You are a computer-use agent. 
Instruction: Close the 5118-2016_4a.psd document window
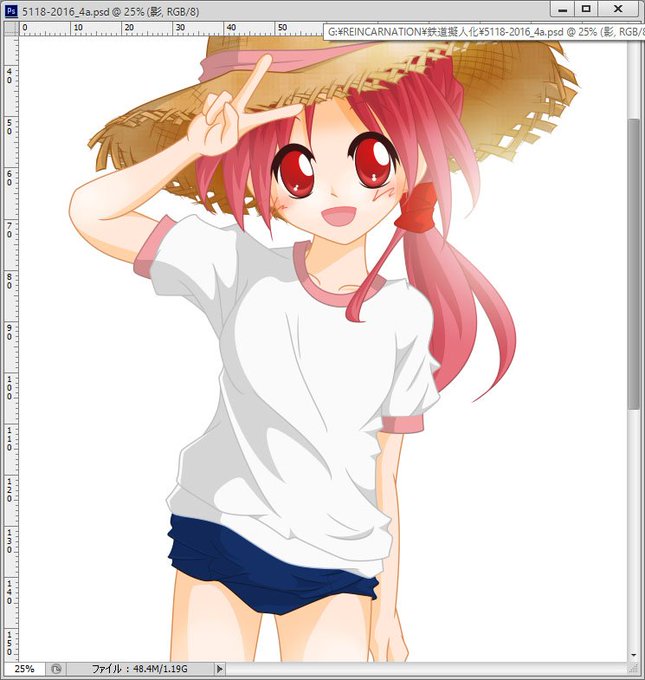pos(618,10)
